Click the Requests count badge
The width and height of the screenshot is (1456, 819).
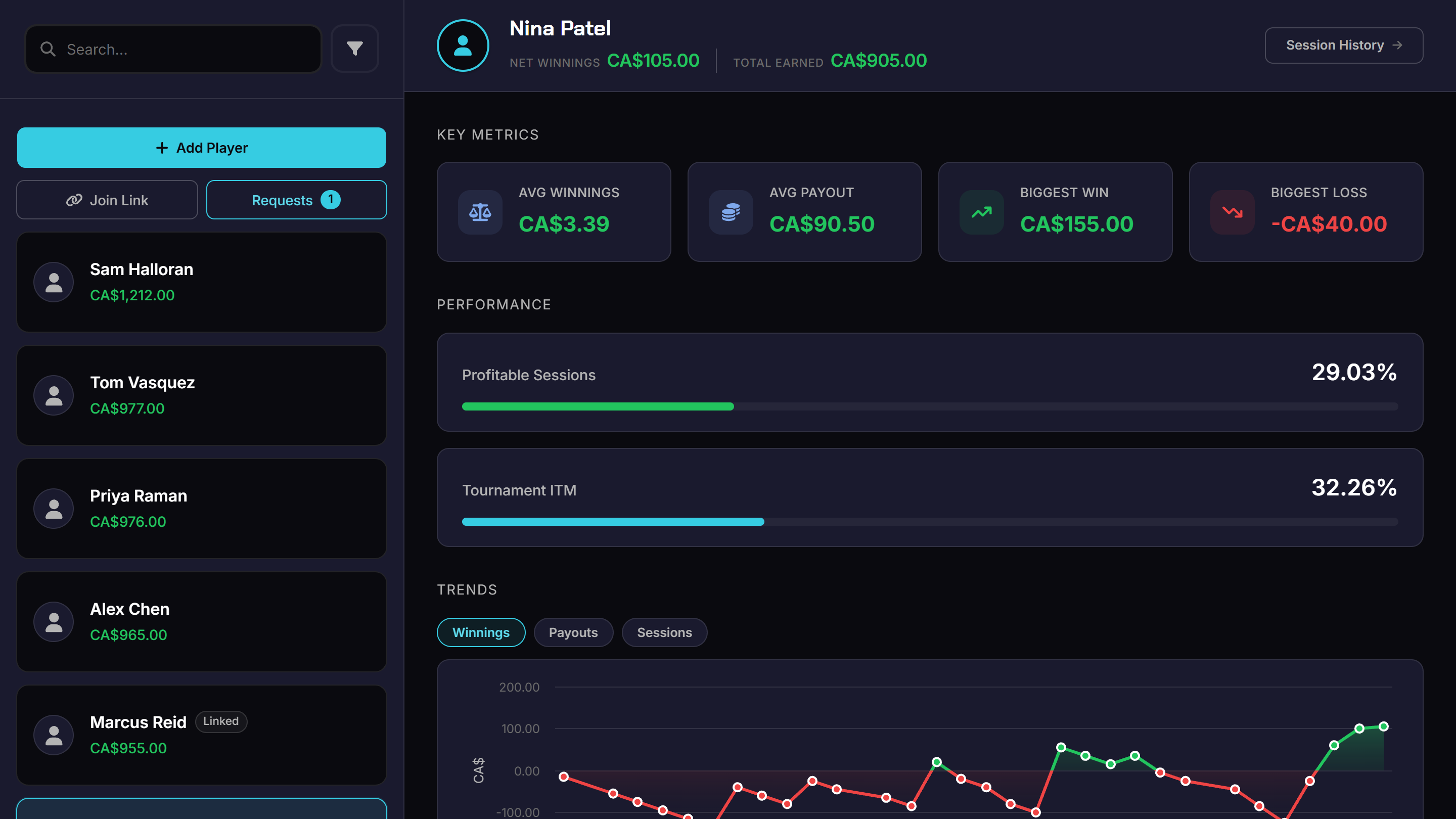pyautogui.click(x=331, y=200)
